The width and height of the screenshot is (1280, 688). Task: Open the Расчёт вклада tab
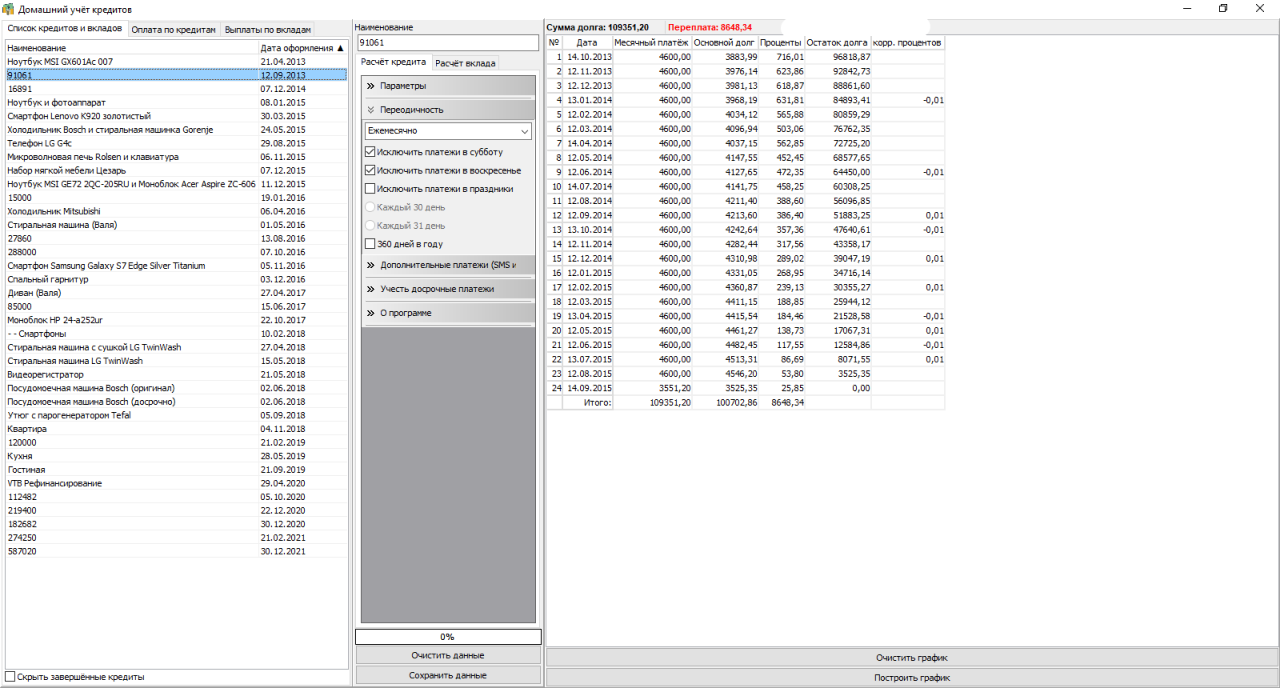[465, 63]
